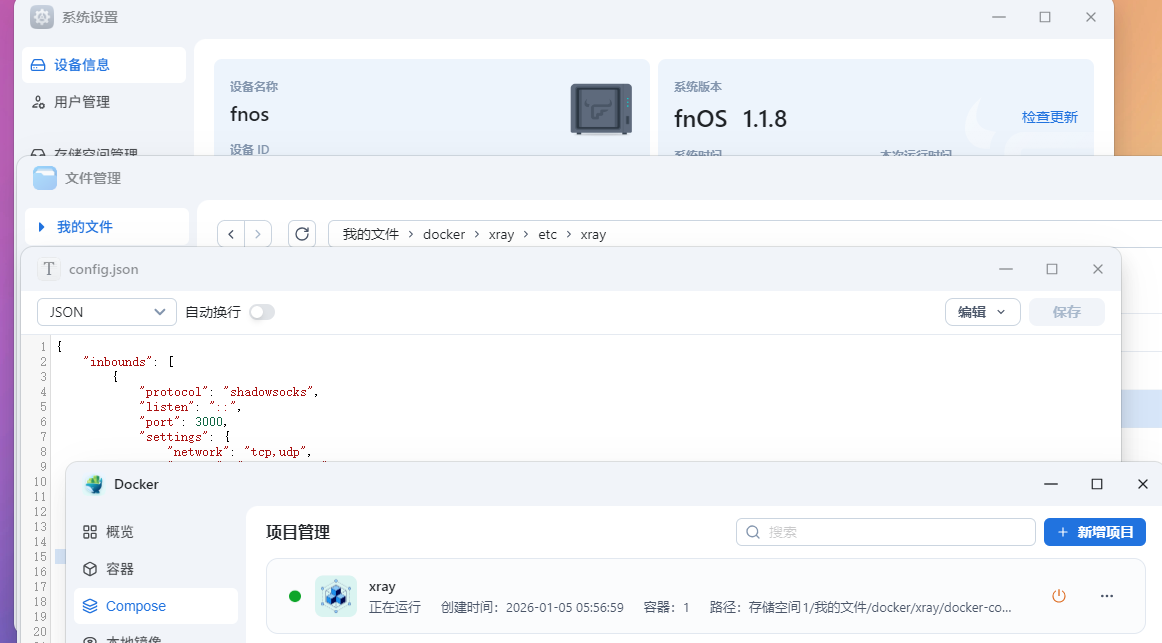
Task: Click the xray creation time text
Action: [x=532, y=607]
